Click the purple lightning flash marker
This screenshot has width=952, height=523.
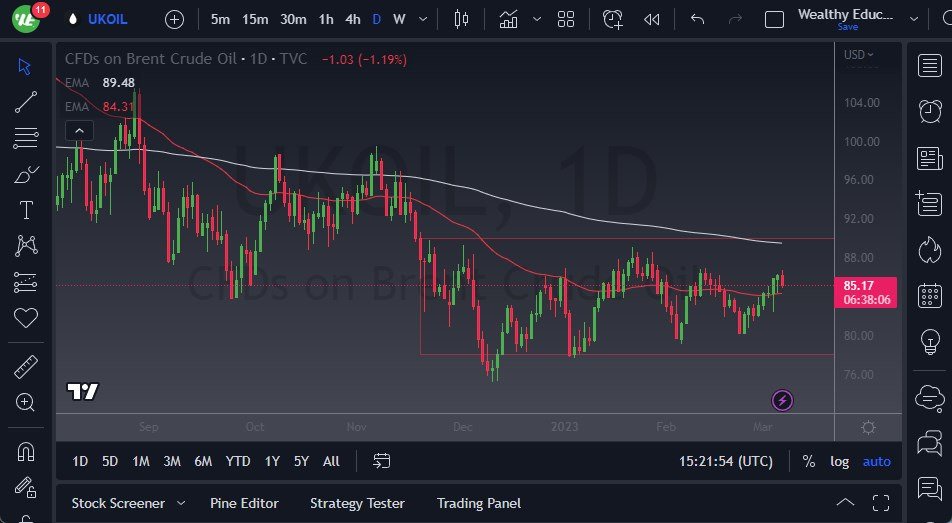[x=783, y=401]
